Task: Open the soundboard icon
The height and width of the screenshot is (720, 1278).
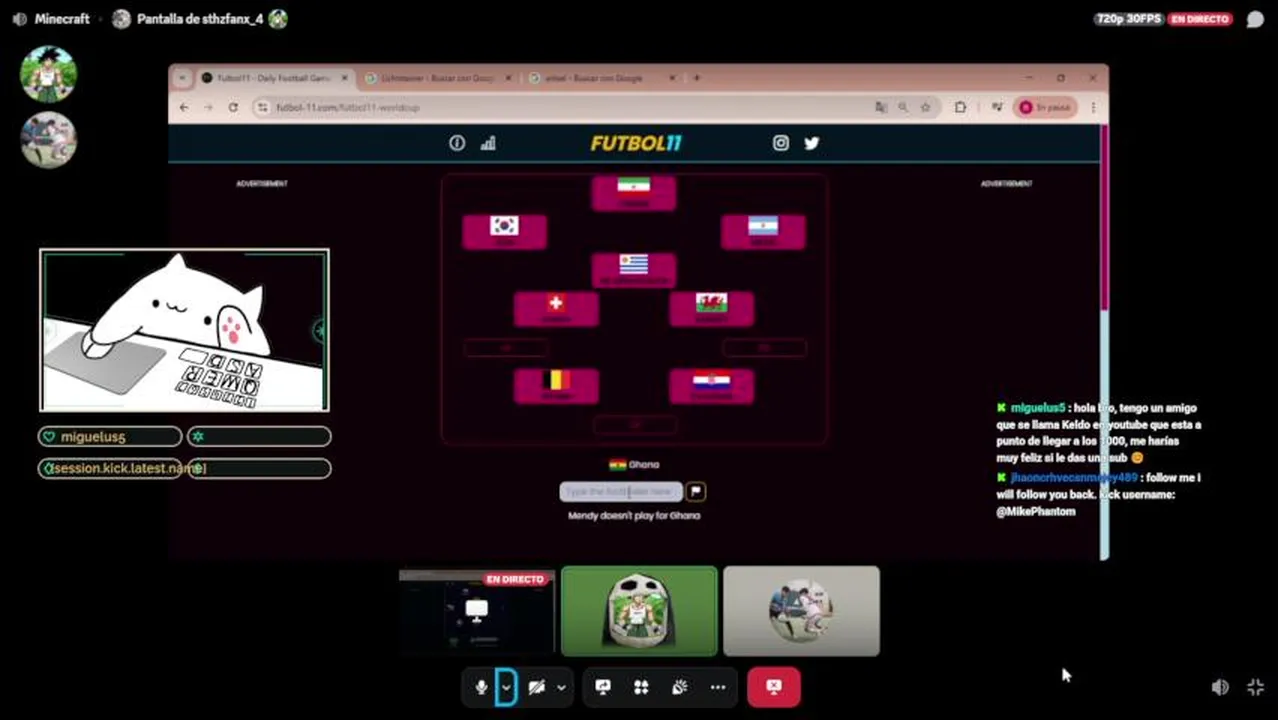Action: click(679, 687)
